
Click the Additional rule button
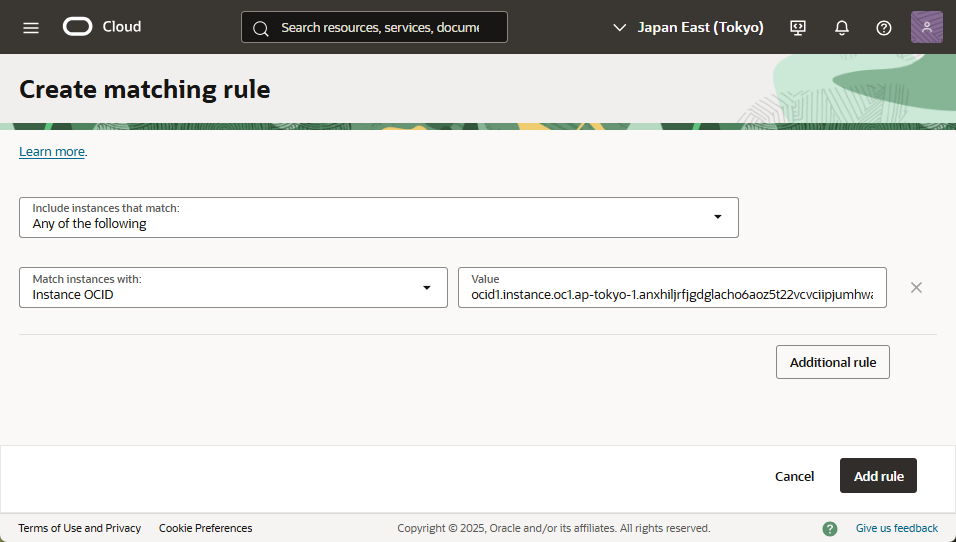click(832, 362)
